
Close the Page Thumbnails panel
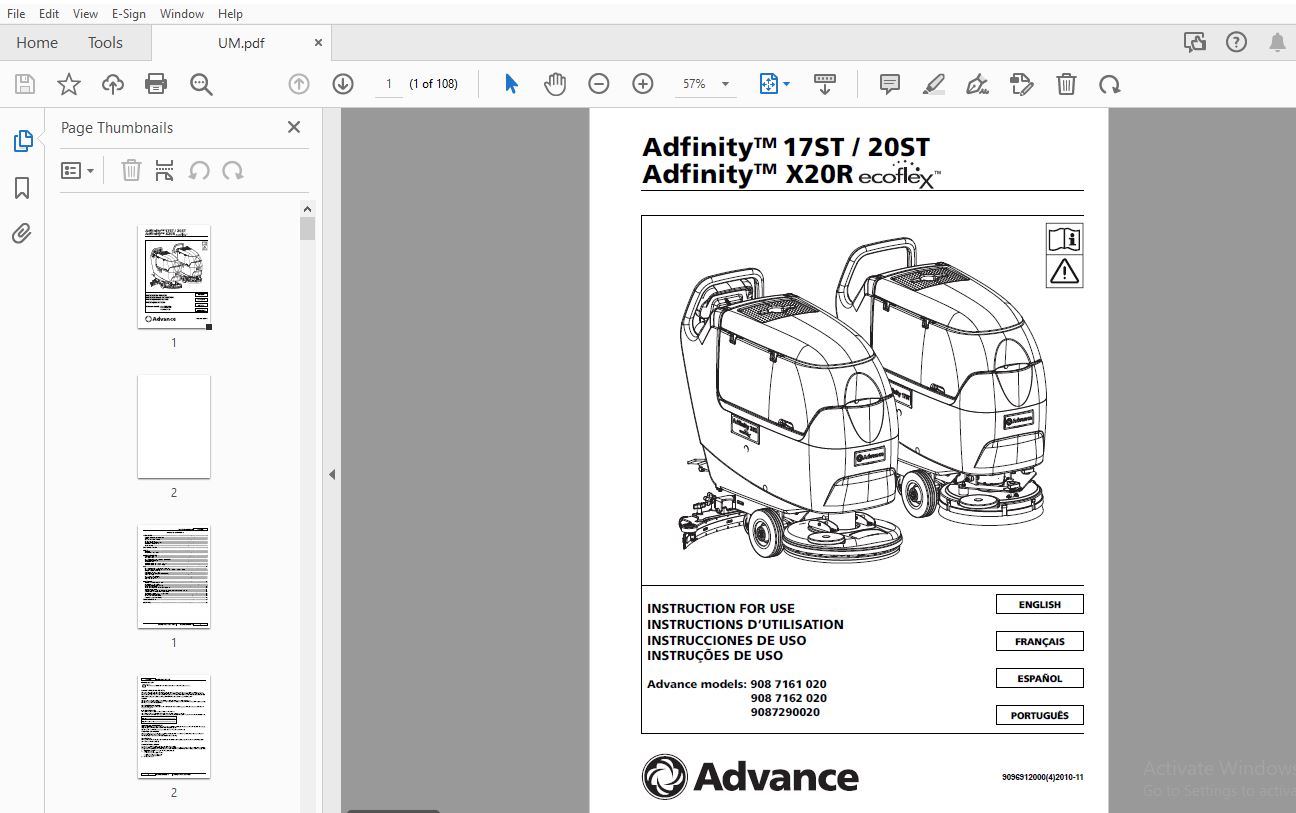click(294, 127)
